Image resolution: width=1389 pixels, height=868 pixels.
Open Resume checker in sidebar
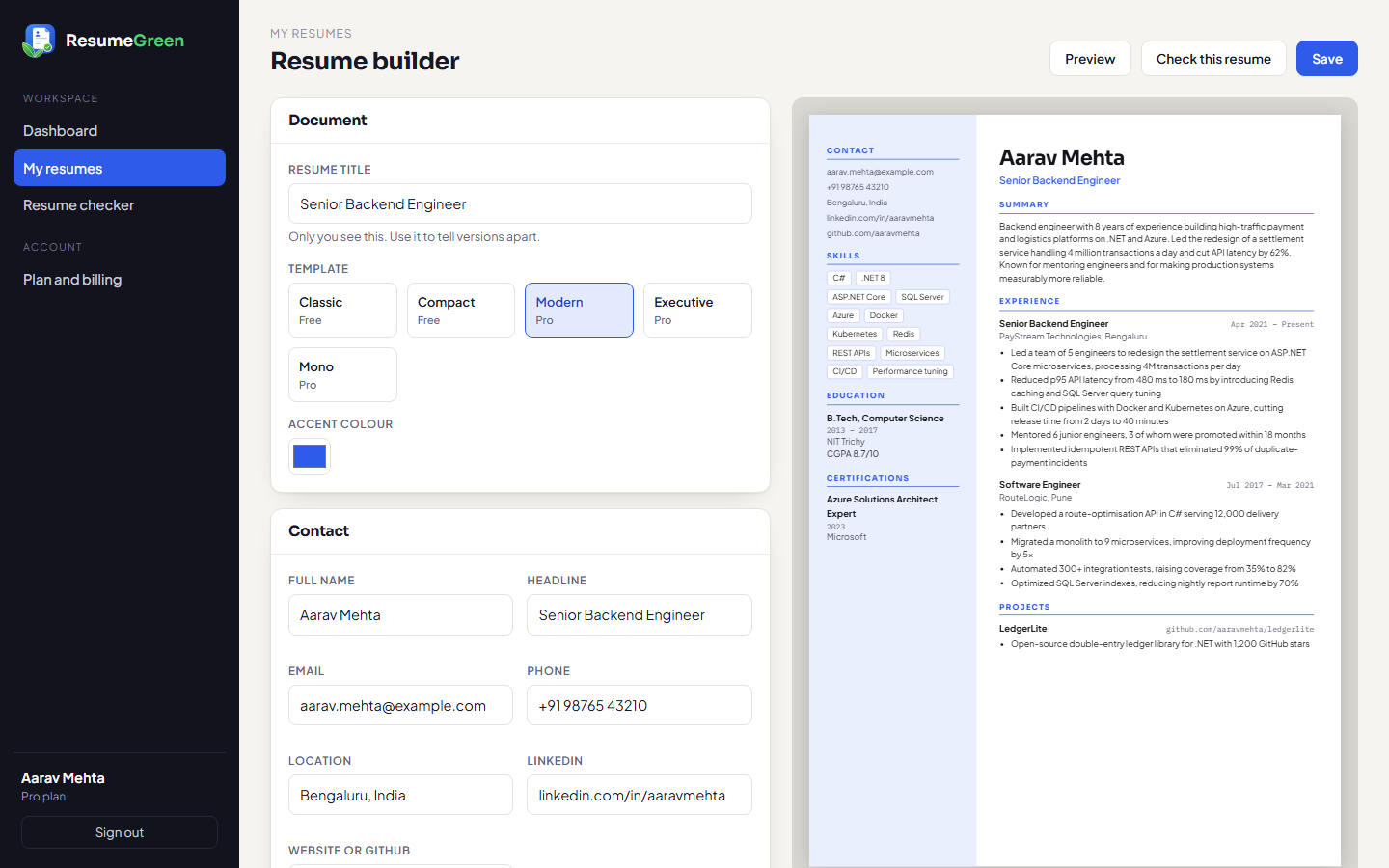point(120,205)
